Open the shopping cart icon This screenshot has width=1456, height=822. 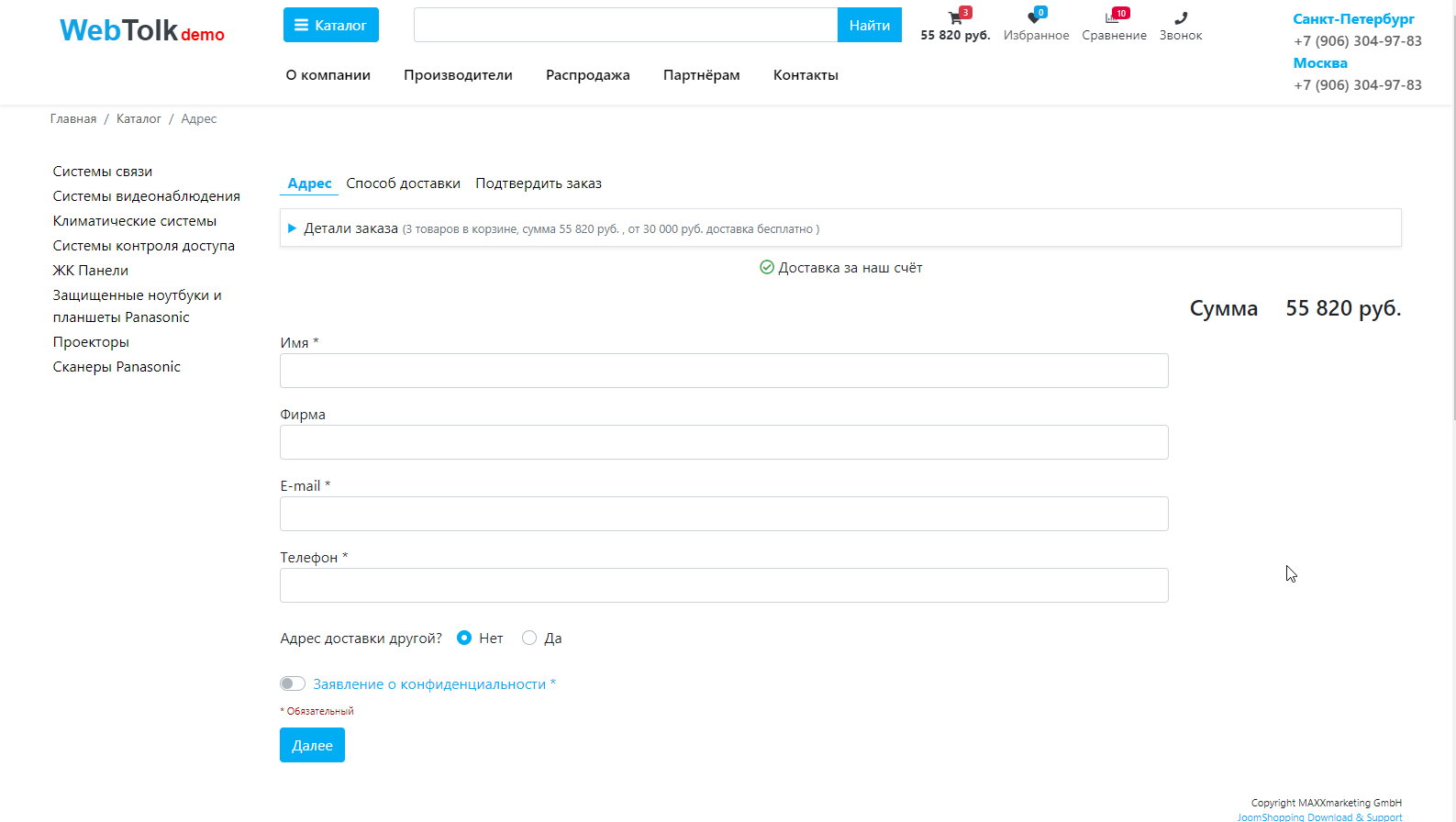click(955, 19)
